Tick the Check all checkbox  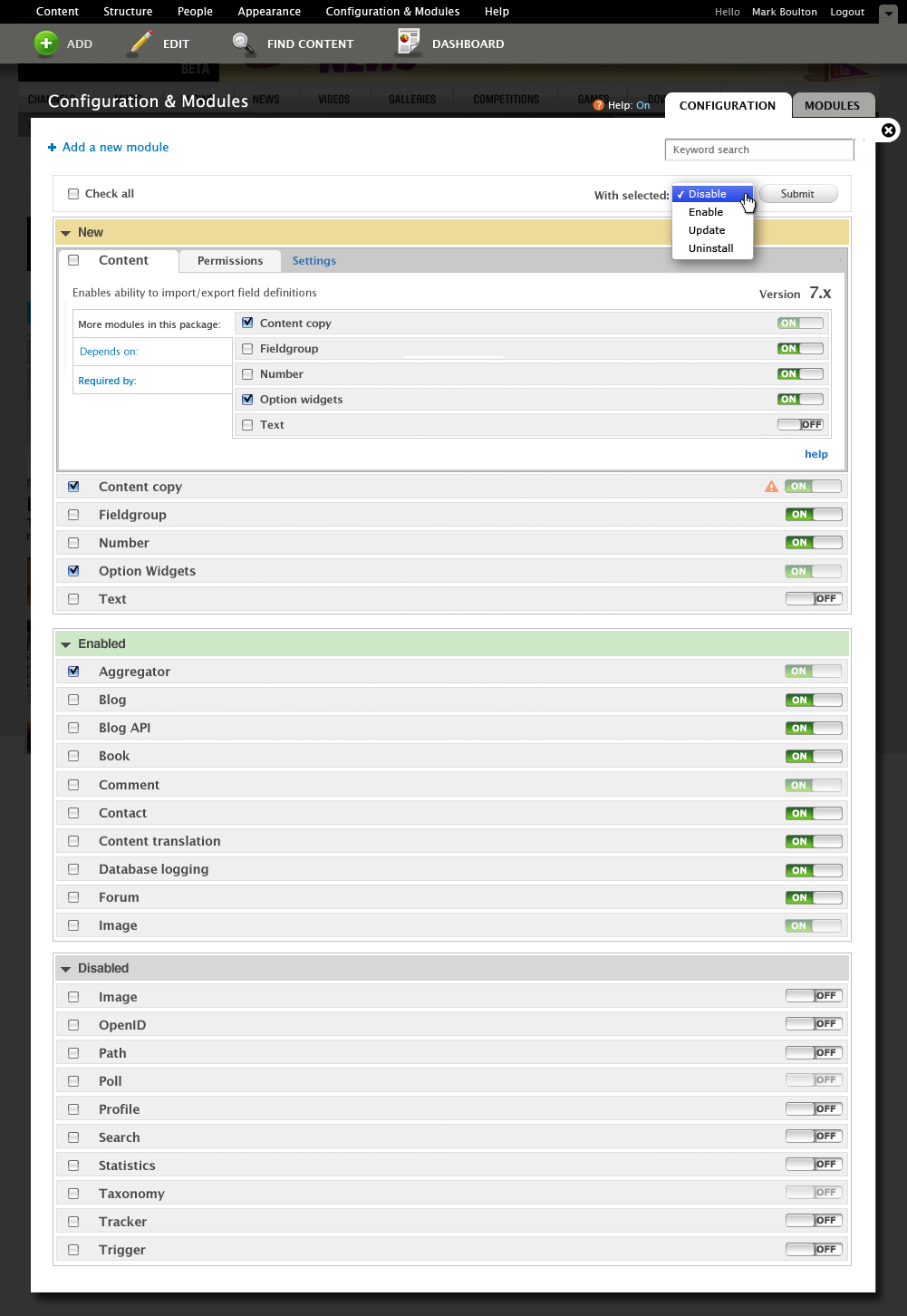73,194
